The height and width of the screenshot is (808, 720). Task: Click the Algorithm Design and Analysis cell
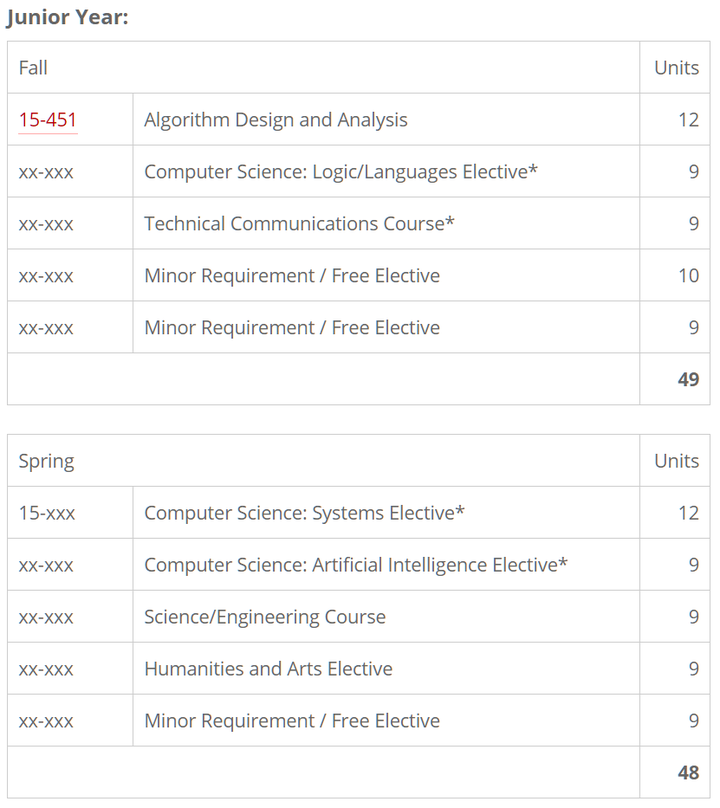[x=276, y=120]
